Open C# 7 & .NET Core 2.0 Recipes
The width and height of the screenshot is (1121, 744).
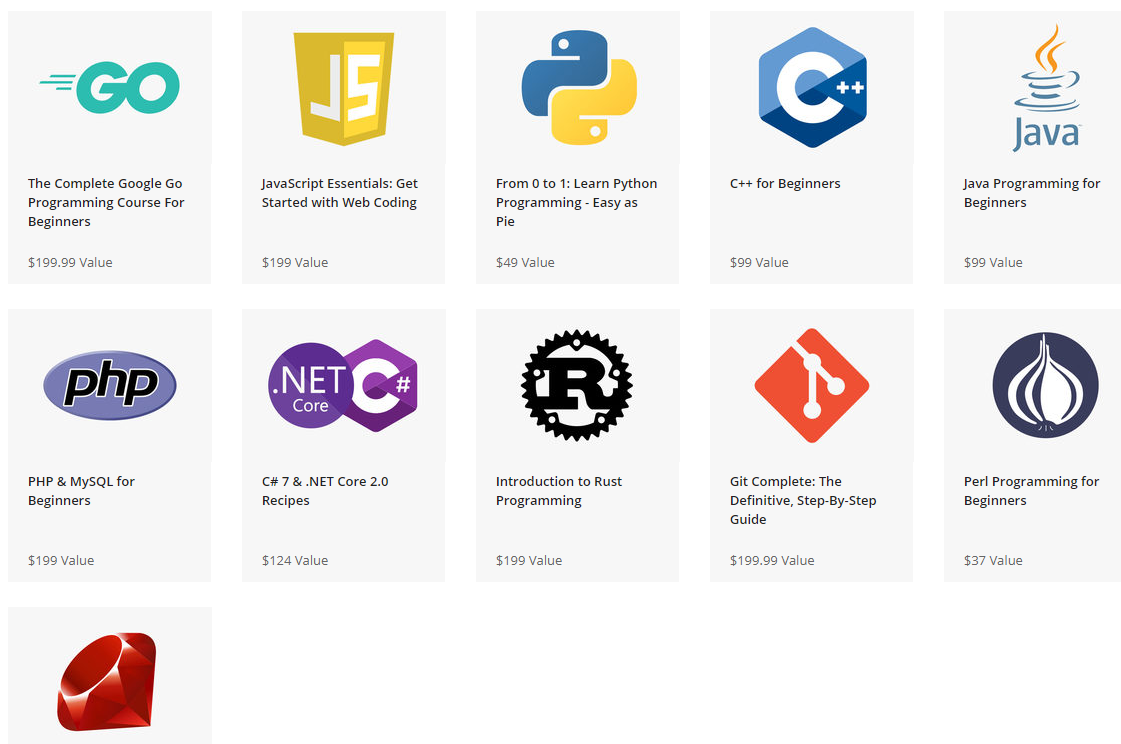[325, 491]
